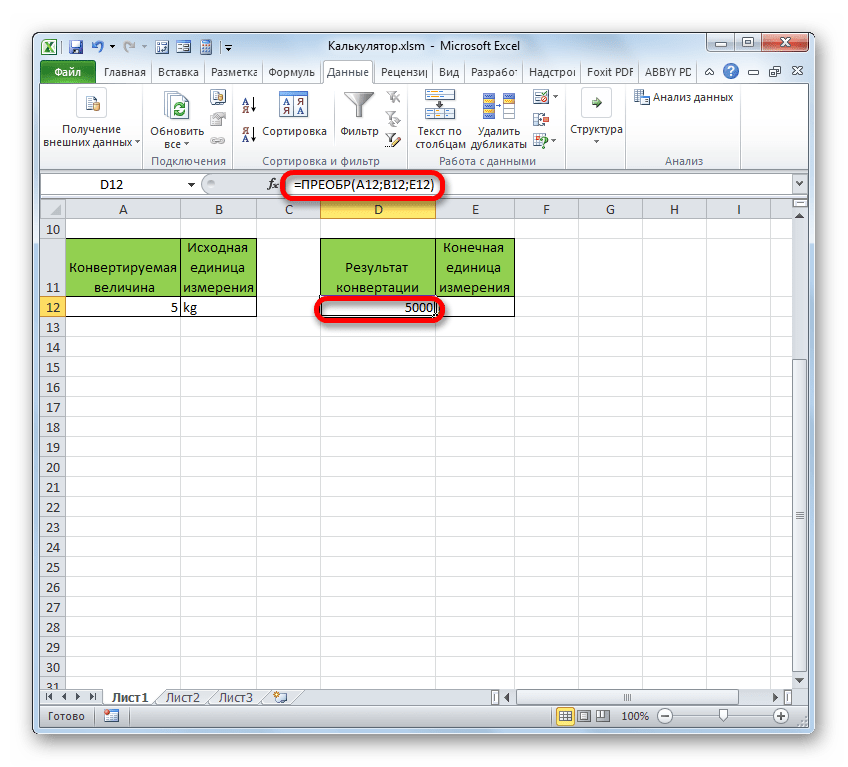The width and height of the screenshot is (848, 767).
Task: Click the Excel application logo icon
Action: (49, 47)
